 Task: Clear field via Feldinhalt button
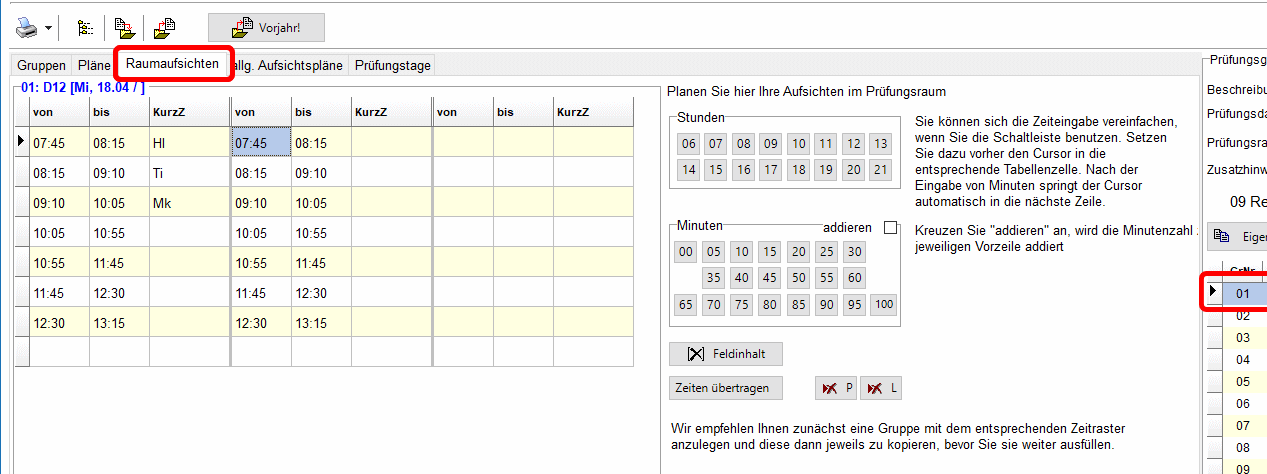[725, 354]
